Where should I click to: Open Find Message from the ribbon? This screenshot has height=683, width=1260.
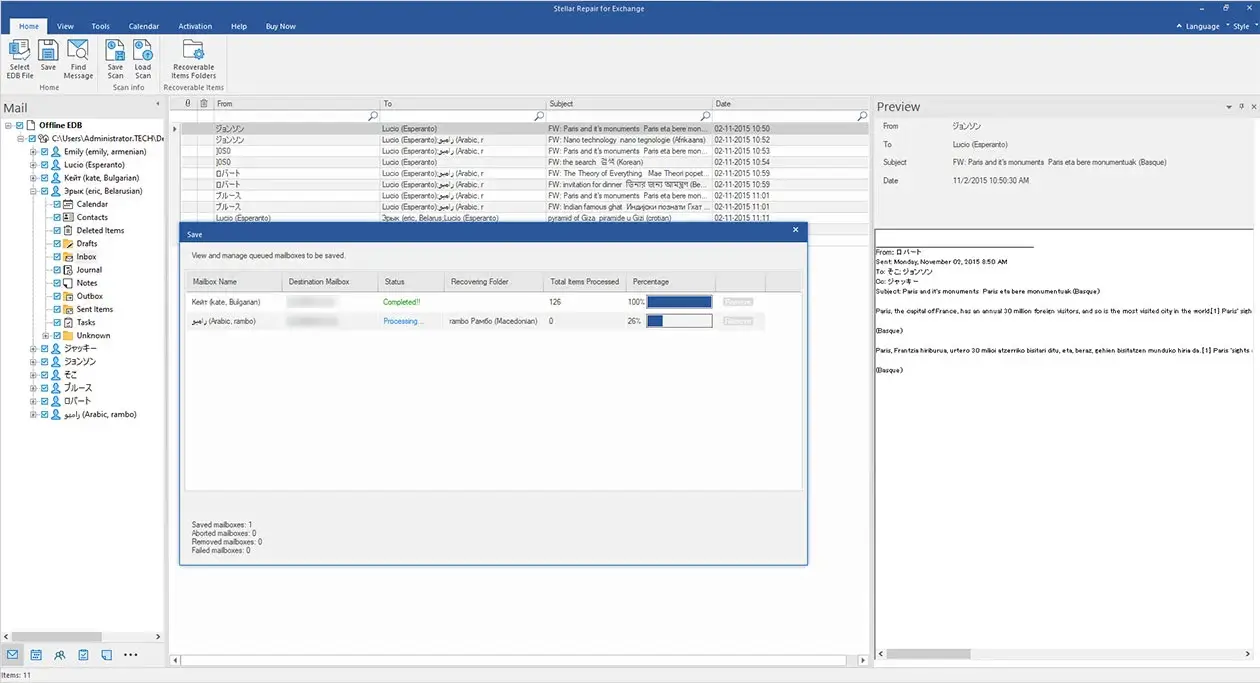78,58
